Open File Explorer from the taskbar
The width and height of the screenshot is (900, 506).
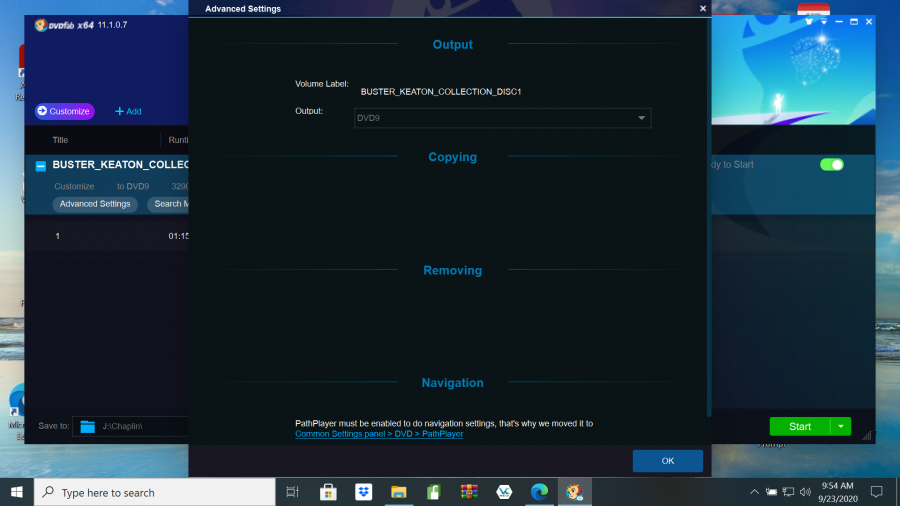tap(399, 492)
